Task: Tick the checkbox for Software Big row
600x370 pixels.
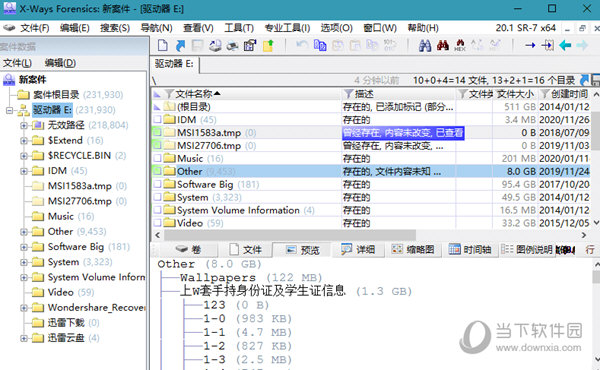Action: [x=157, y=184]
